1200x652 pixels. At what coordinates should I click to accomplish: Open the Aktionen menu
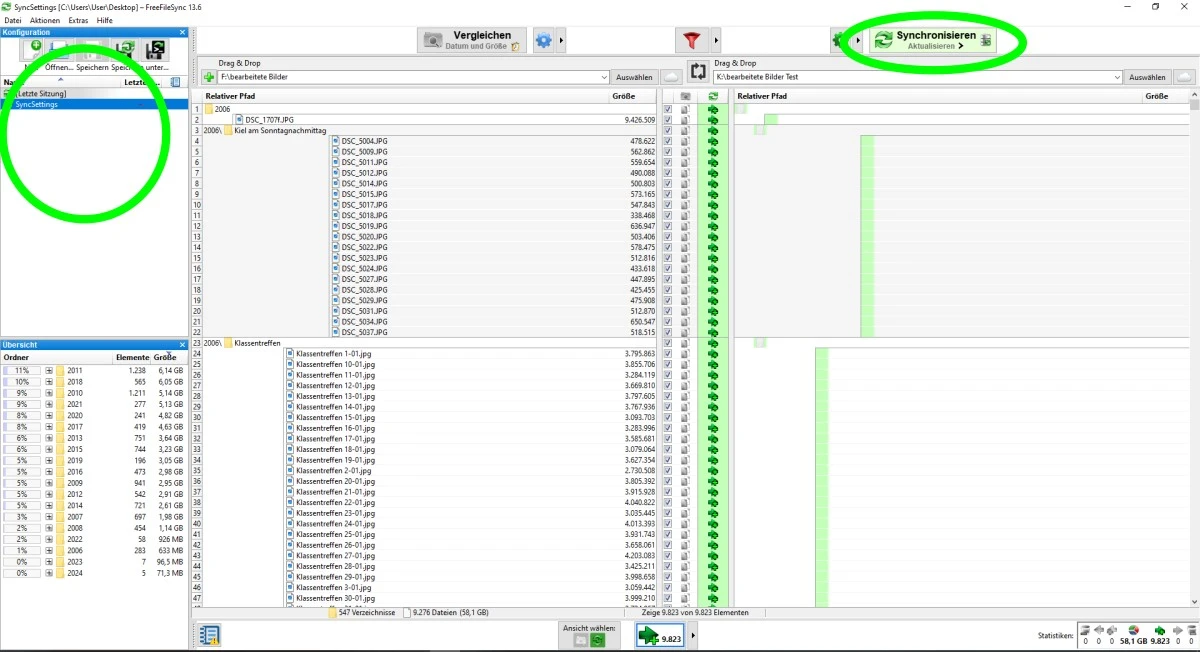tap(45, 20)
